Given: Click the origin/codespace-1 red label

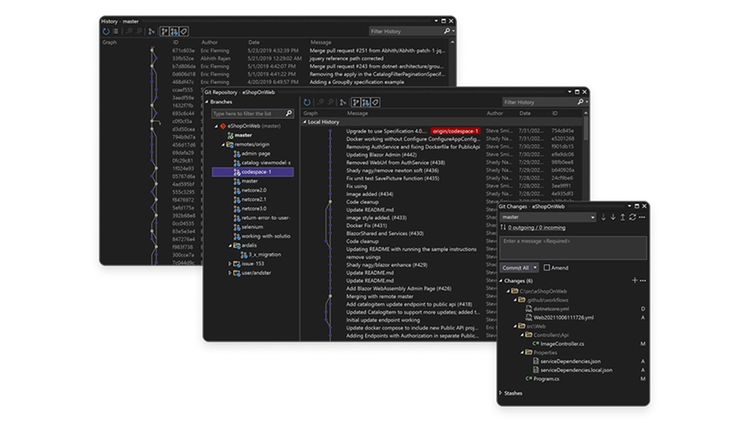Looking at the screenshot, I should pos(455,131).
